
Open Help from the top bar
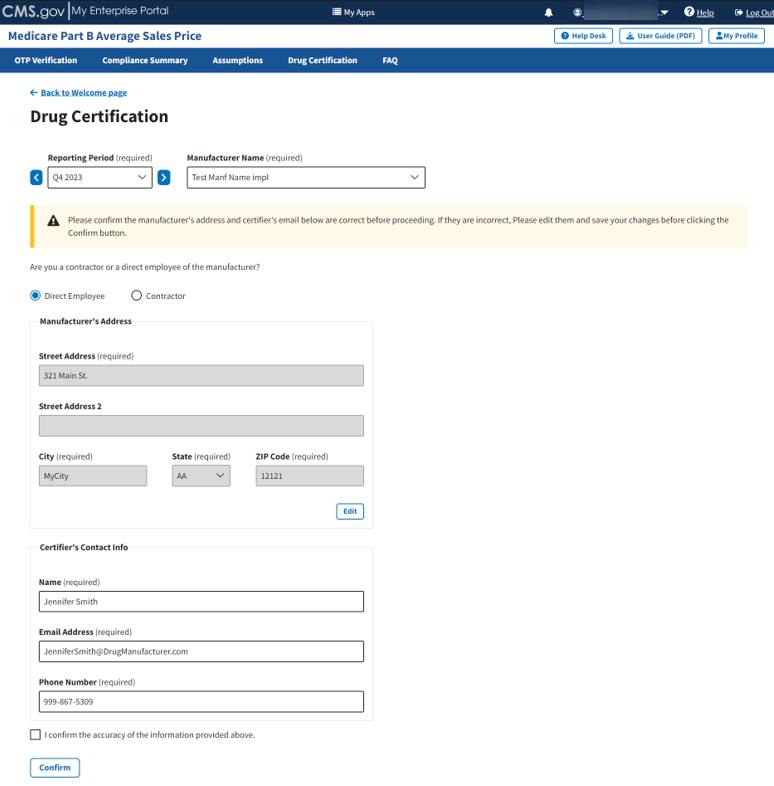pyautogui.click(x=699, y=12)
